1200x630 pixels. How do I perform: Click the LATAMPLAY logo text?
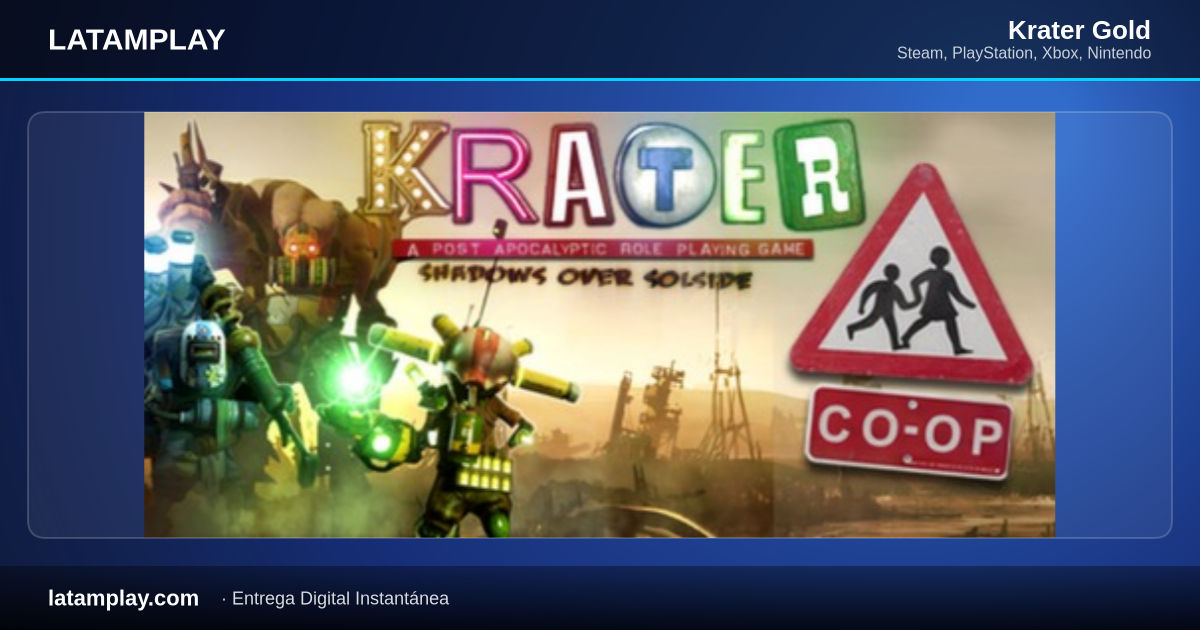[136, 40]
